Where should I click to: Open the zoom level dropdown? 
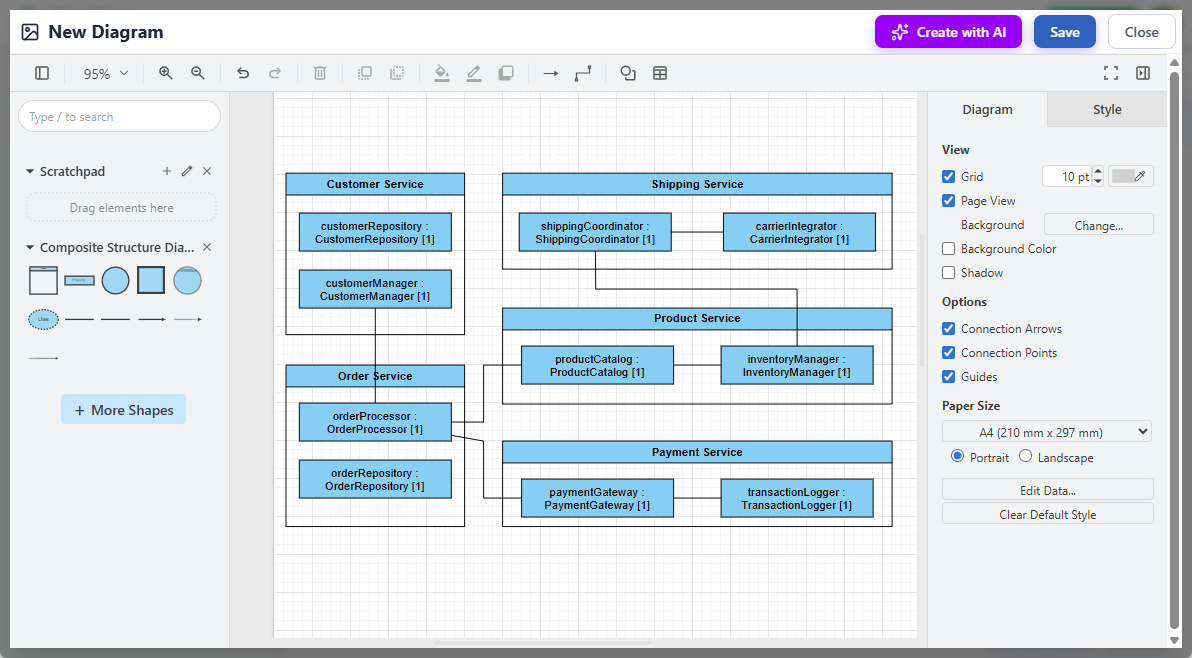pos(104,73)
